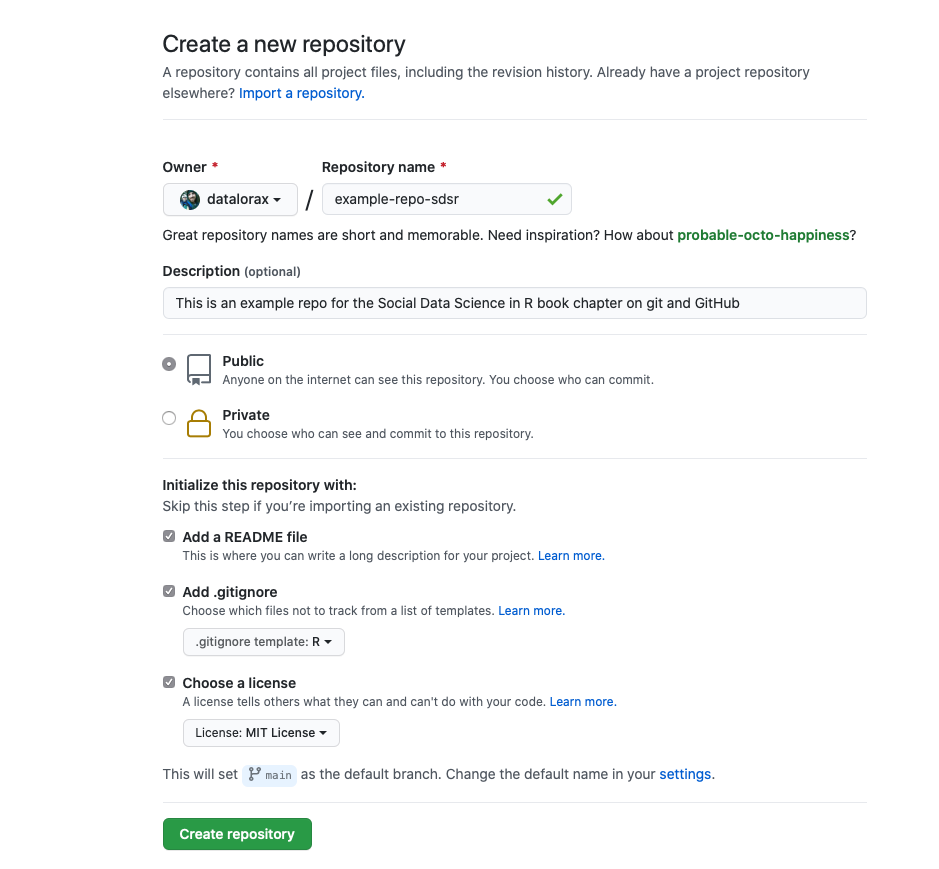939x869 pixels.
Task: Click the private repository lock icon
Action: pos(199,423)
